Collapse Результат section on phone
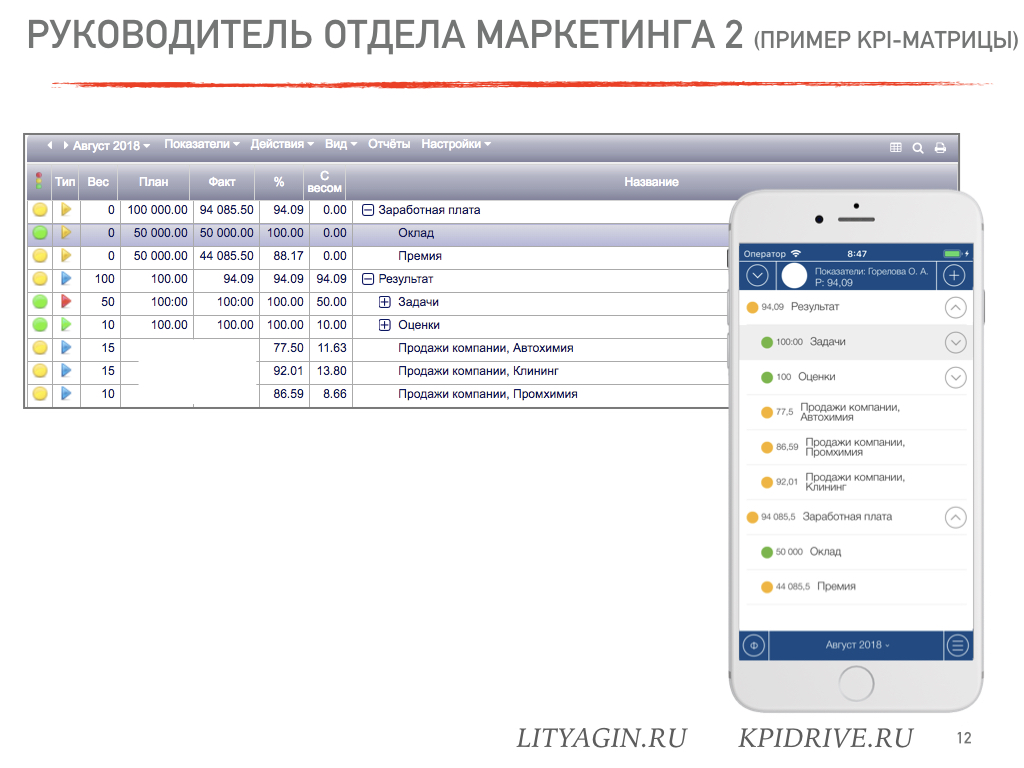 click(955, 308)
